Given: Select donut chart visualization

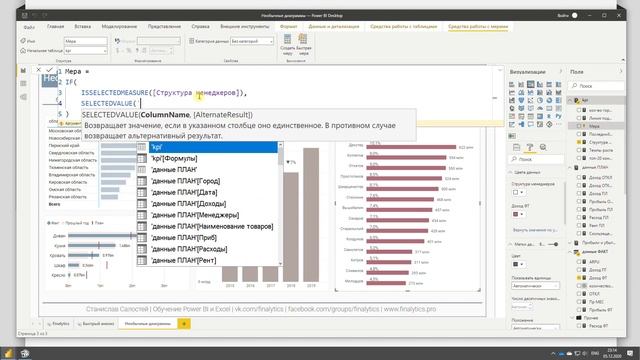Looking at the screenshot, I should 549,100.
